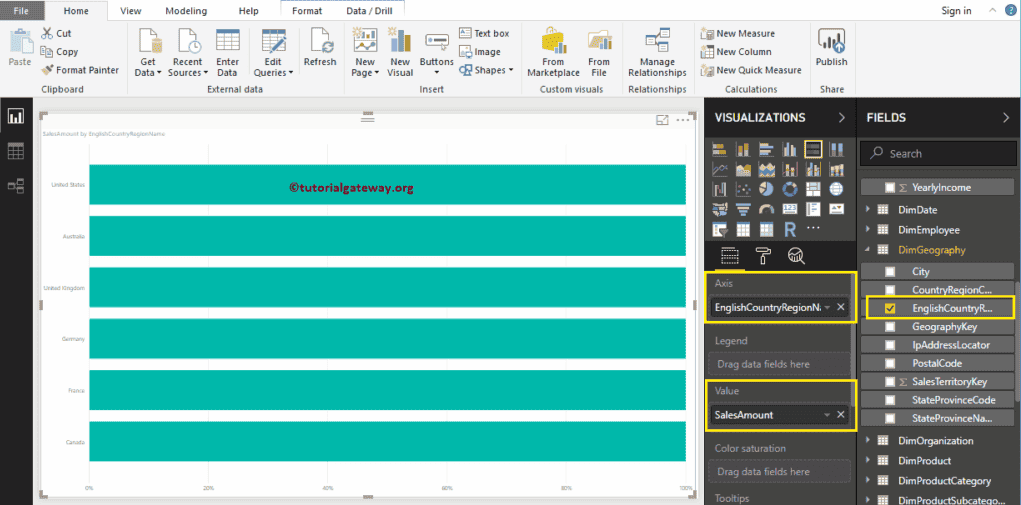Check the YearlyIncome field
This screenshot has height=505, width=1021.
890,187
